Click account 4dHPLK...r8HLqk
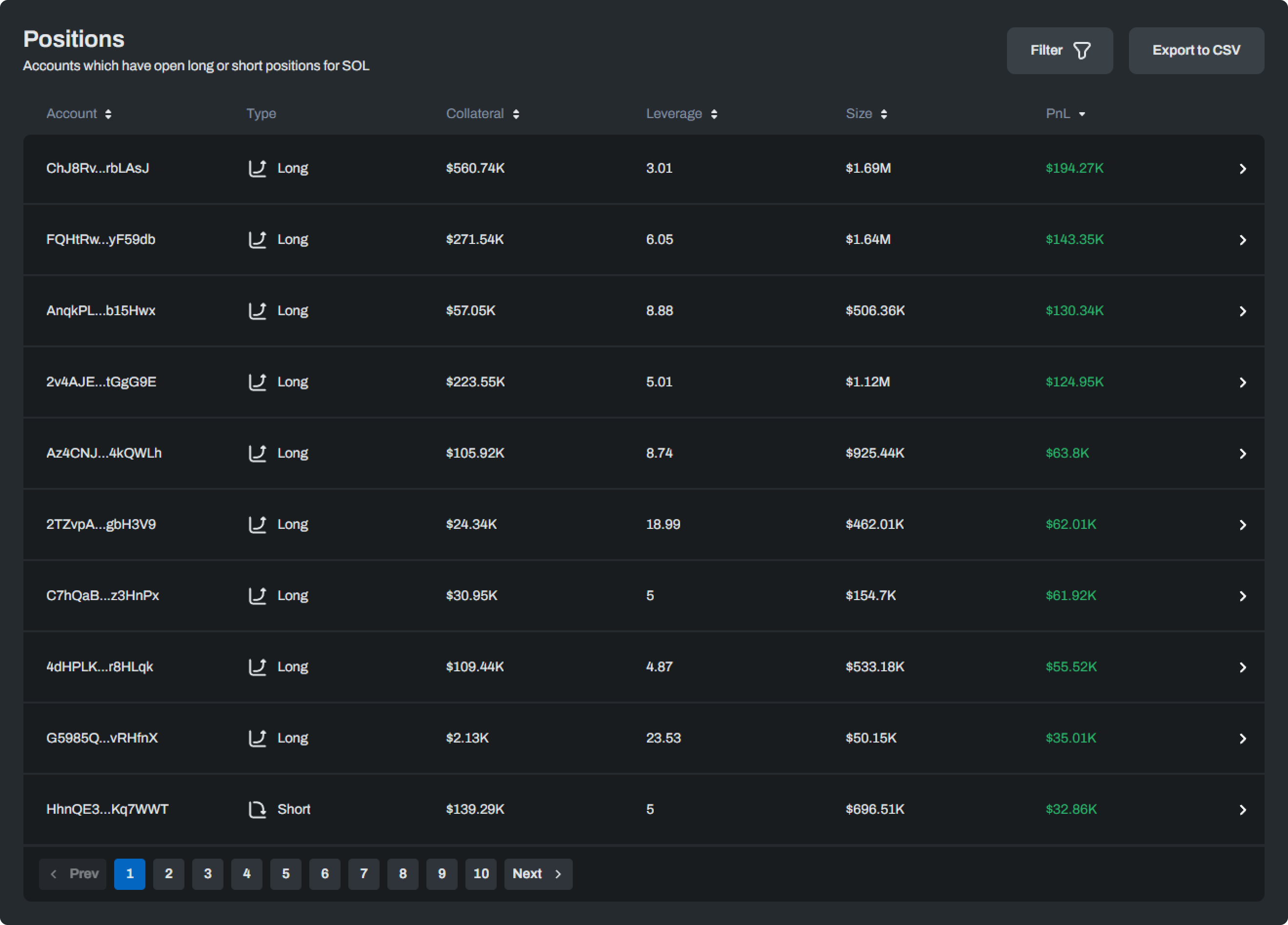This screenshot has width=1288, height=925. (100, 666)
